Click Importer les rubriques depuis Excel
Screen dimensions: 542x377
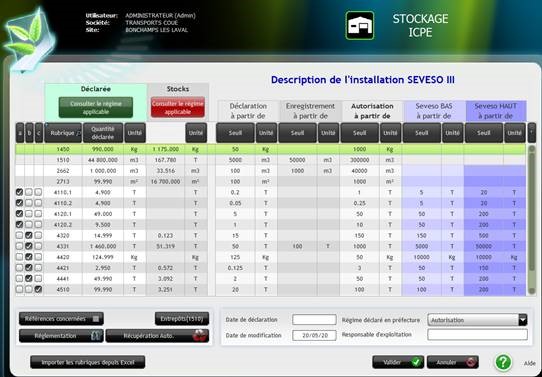pyautogui.click(x=88, y=362)
